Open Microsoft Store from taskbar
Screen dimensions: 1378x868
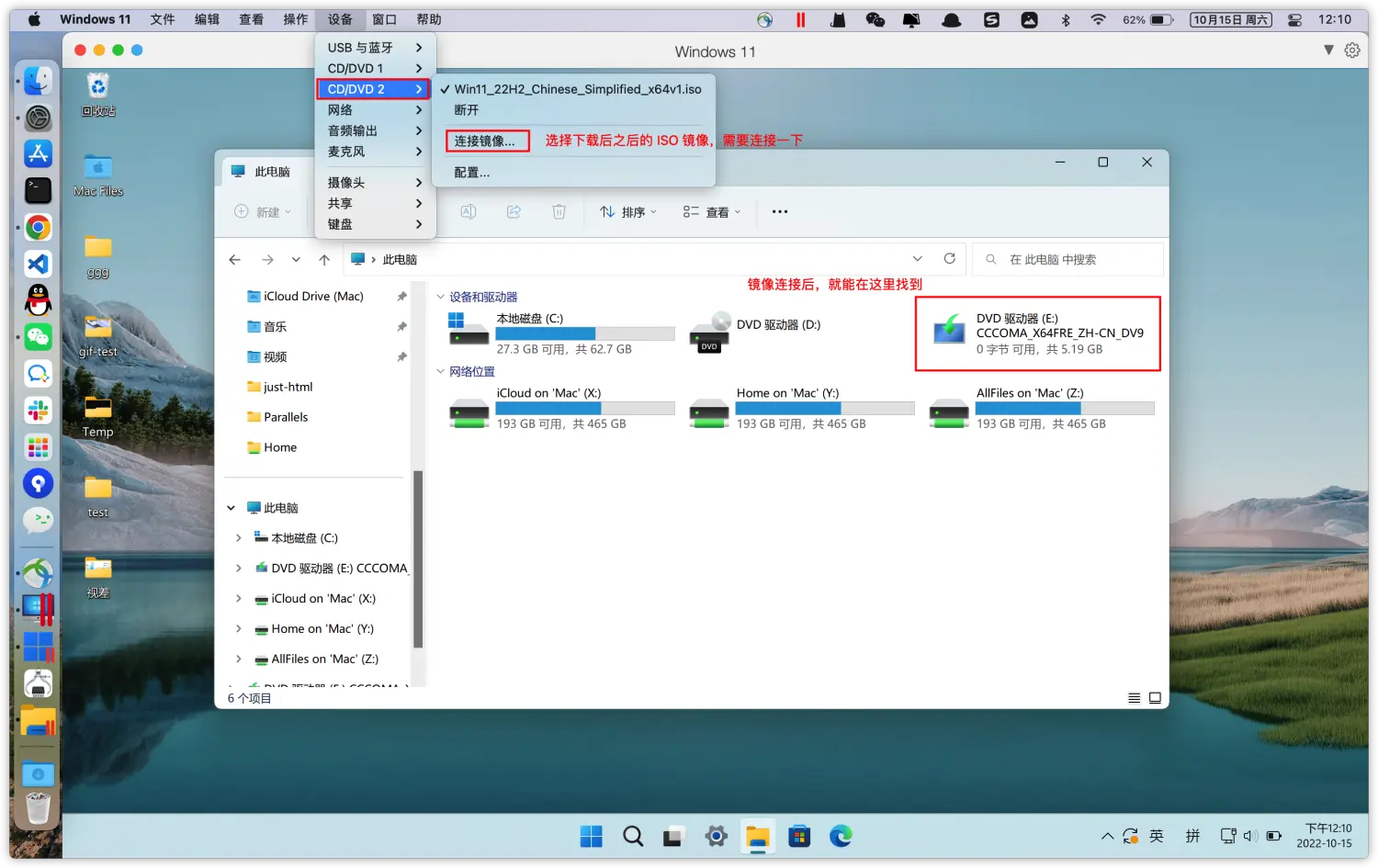(x=799, y=836)
